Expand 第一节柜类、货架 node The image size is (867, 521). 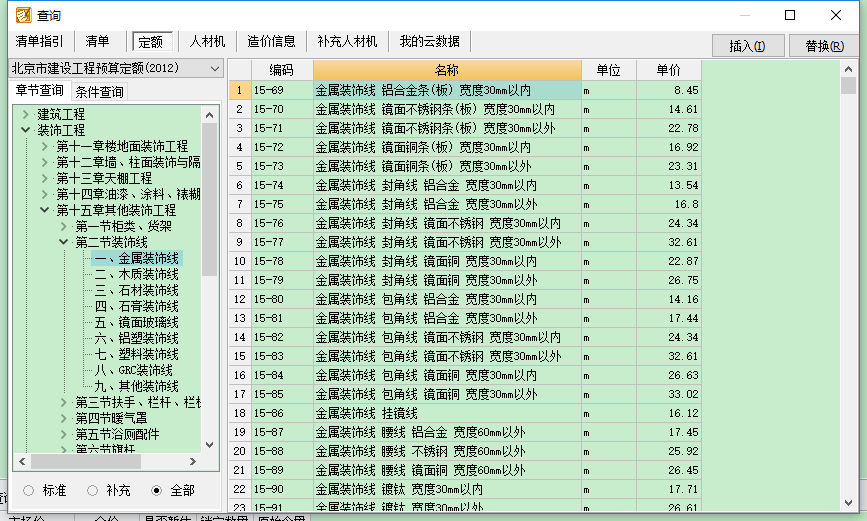coord(64,226)
